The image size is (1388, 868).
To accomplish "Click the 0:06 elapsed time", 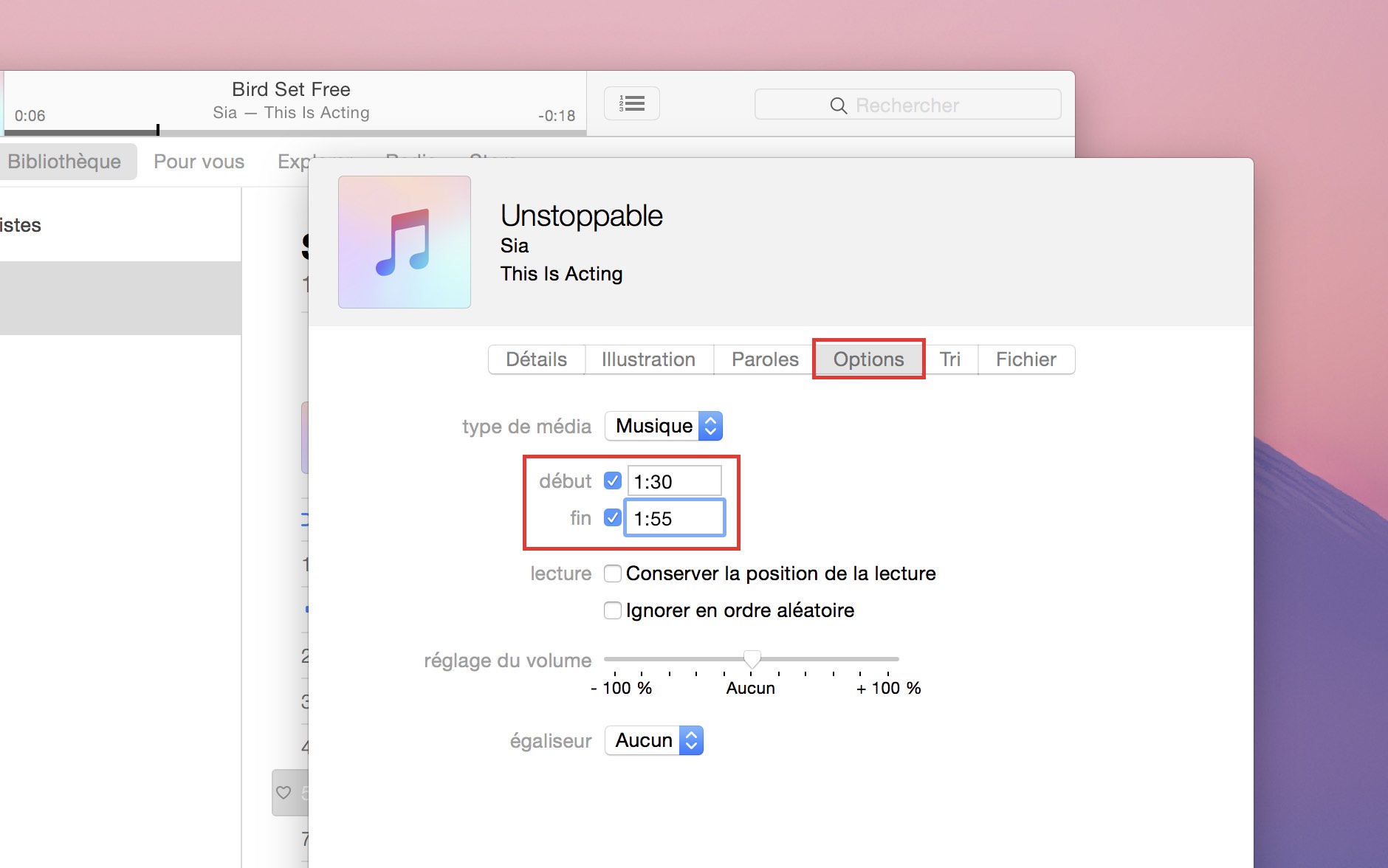I will (30, 116).
